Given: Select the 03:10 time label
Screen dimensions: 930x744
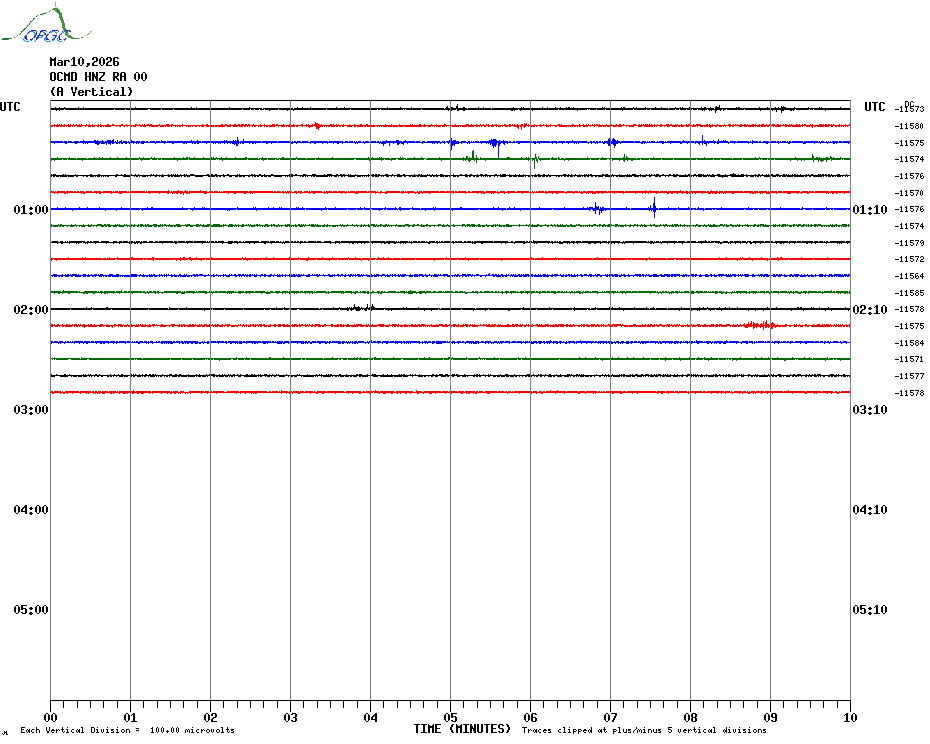Looking at the screenshot, I should [x=870, y=410].
